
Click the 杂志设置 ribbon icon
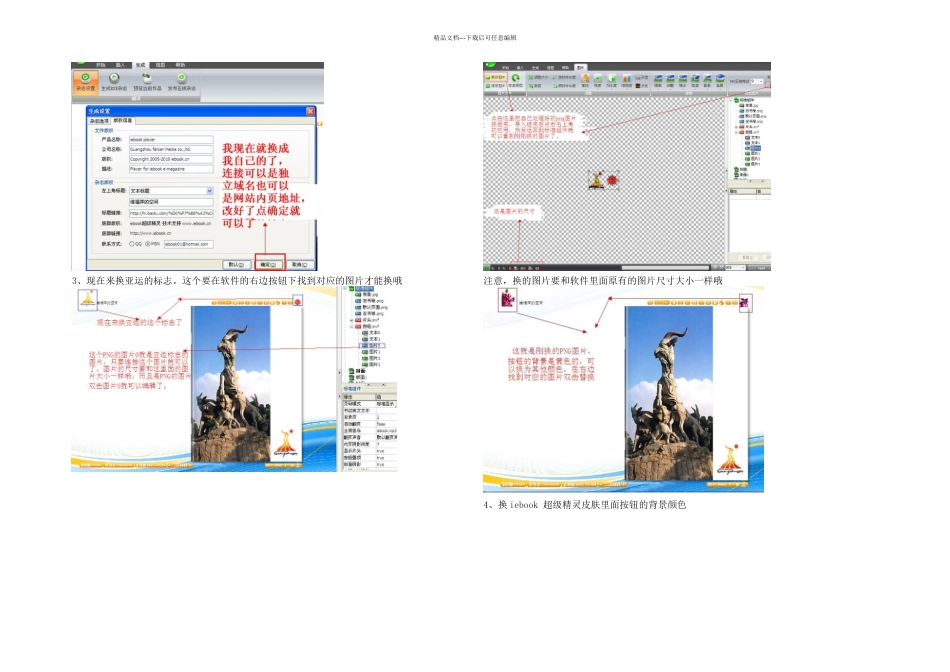[85, 82]
